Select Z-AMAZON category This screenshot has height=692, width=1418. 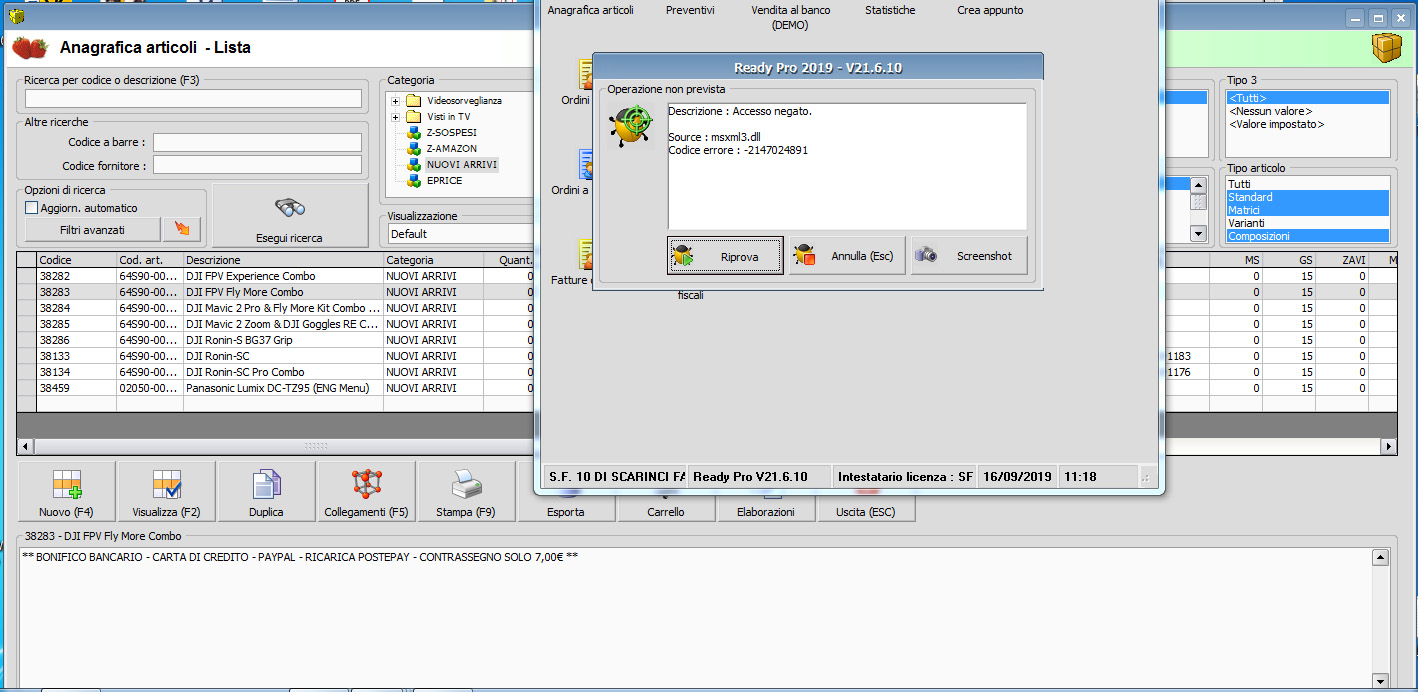(451, 149)
